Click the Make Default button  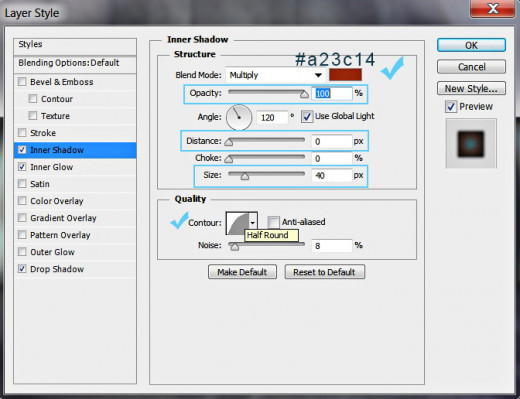(242, 272)
